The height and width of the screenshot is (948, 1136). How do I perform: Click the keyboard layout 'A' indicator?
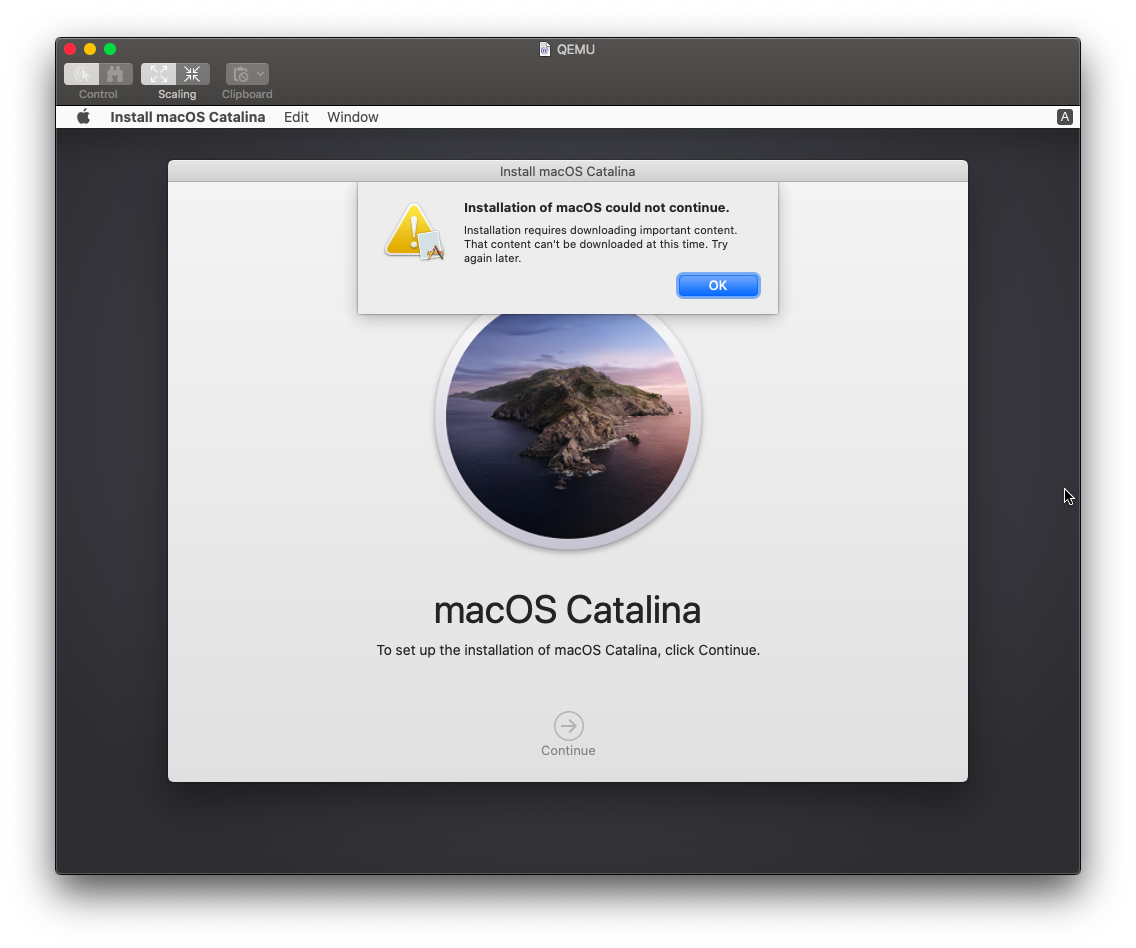(x=1065, y=117)
